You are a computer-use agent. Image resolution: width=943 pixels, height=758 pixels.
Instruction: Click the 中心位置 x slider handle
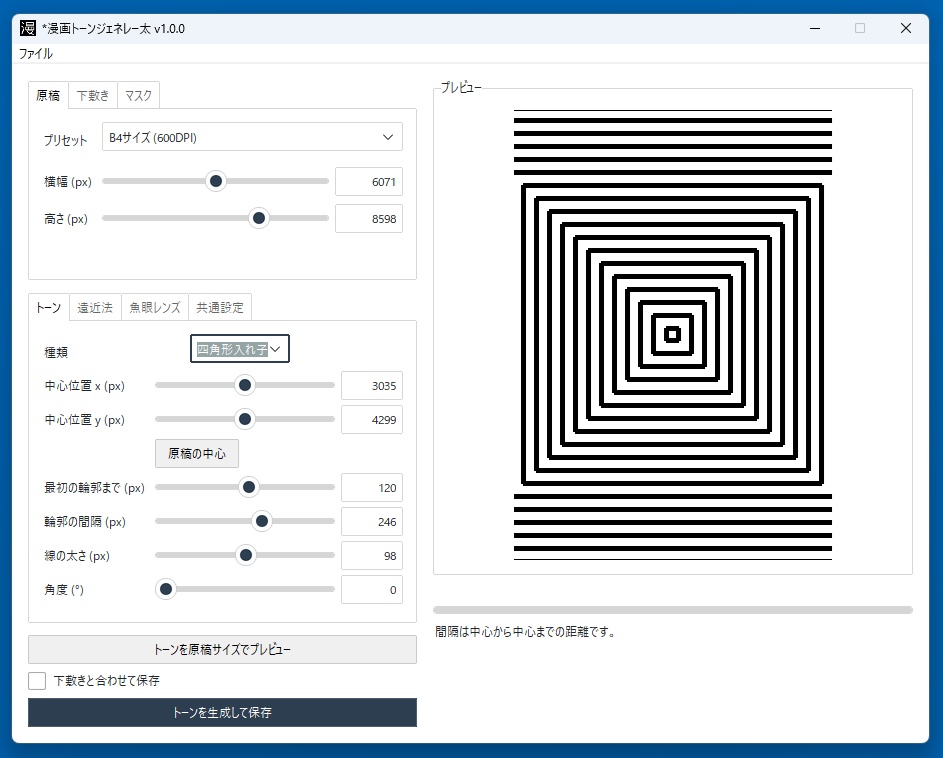pyautogui.click(x=245, y=385)
